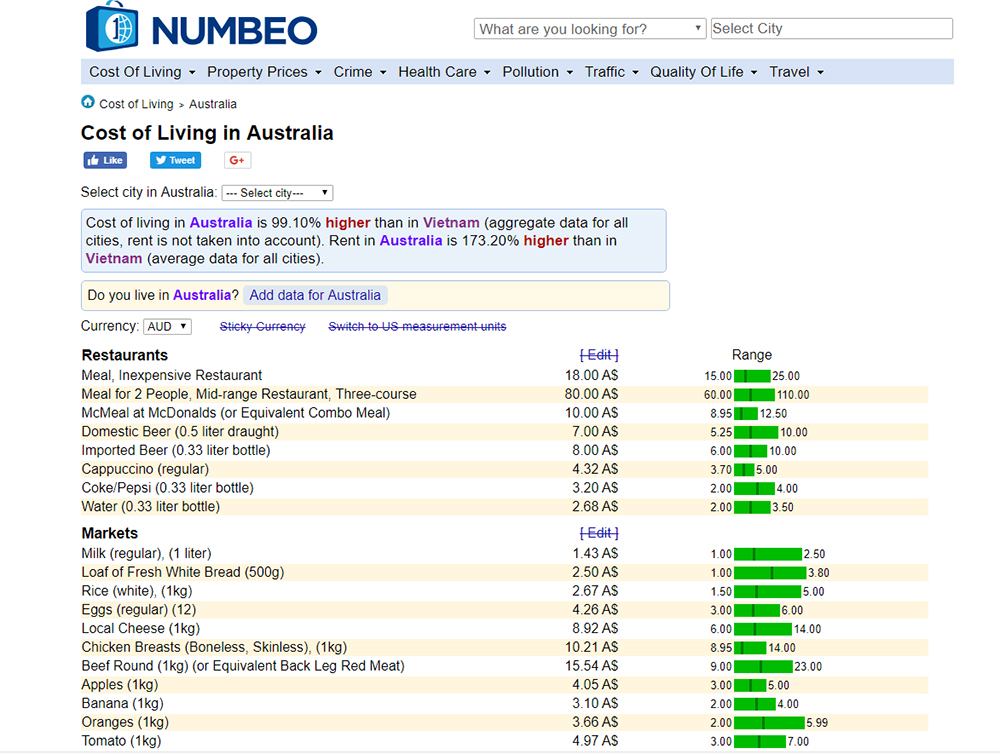The height and width of the screenshot is (754, 1000).
Task: Click the Add data for Australia button
Action: pos(315,295)
